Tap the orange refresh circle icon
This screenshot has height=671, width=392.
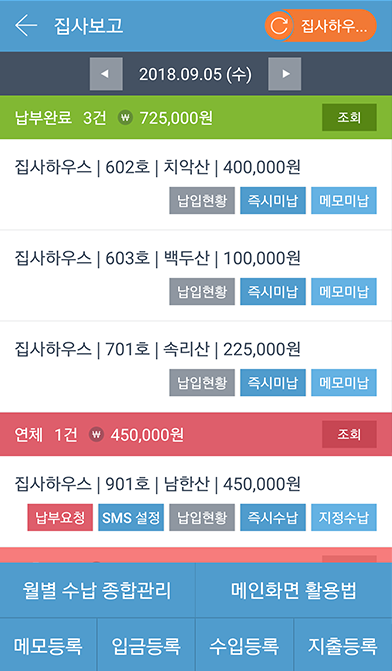[x=279, y=26]
